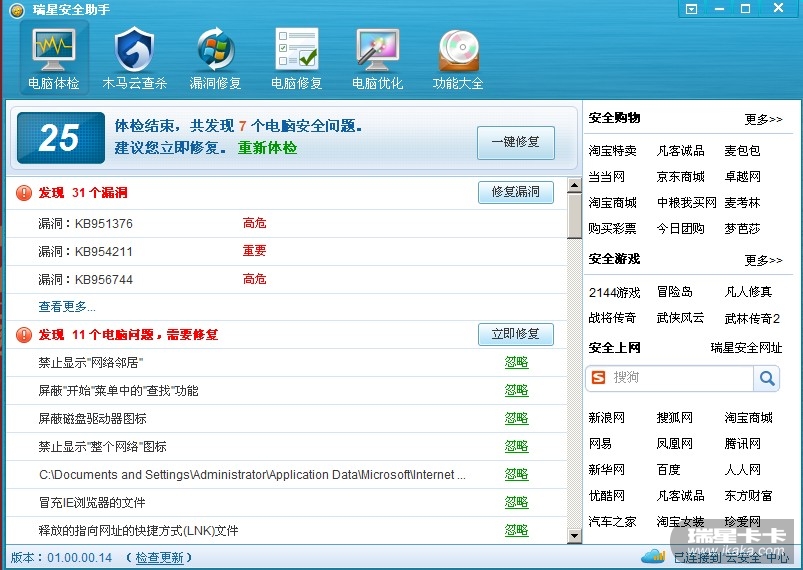Open the 新华网 link
The height and width of the screenshot is (570, 803).
[x=606, y=470]
